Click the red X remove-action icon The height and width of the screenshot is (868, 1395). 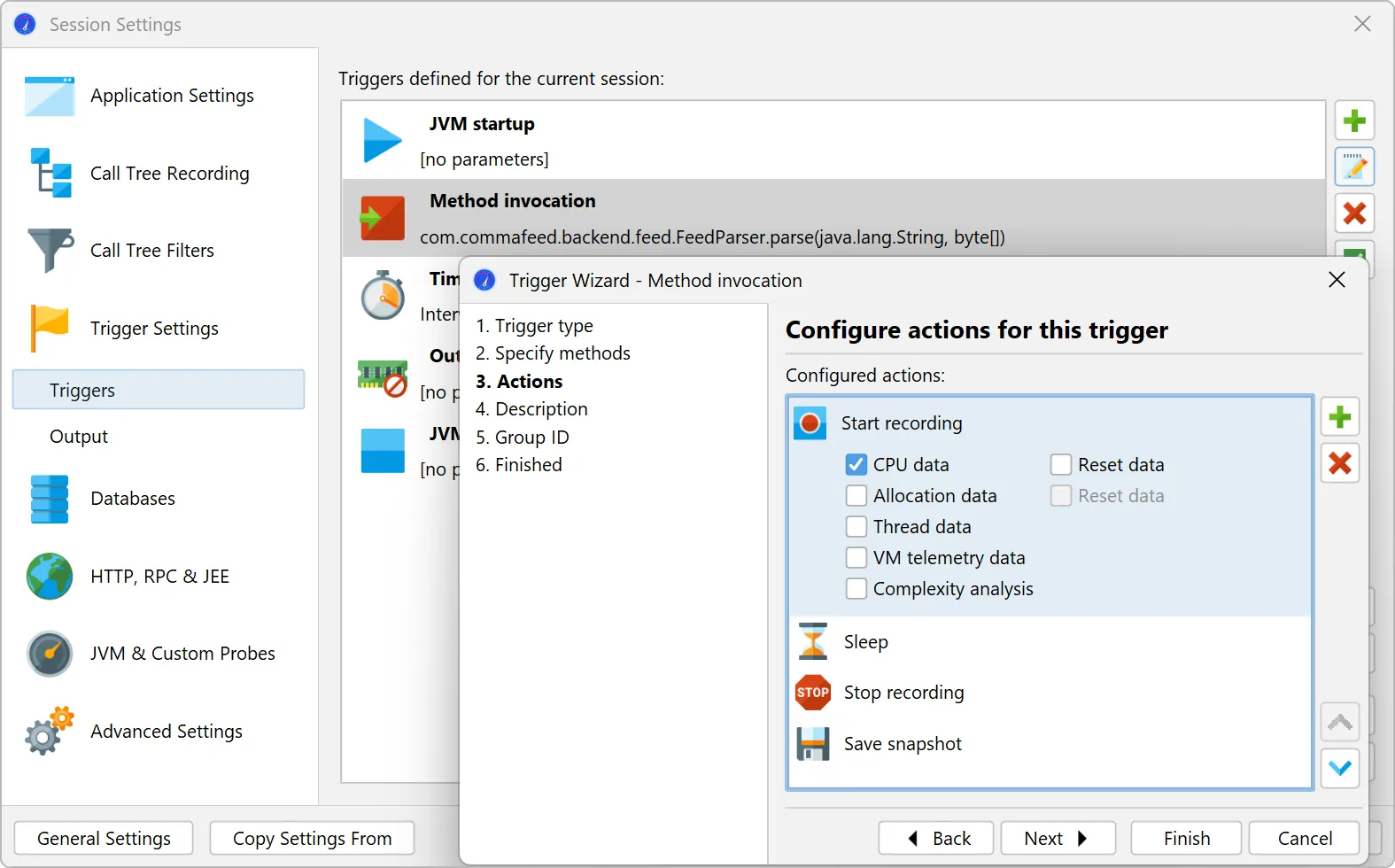click(1340, 463)
